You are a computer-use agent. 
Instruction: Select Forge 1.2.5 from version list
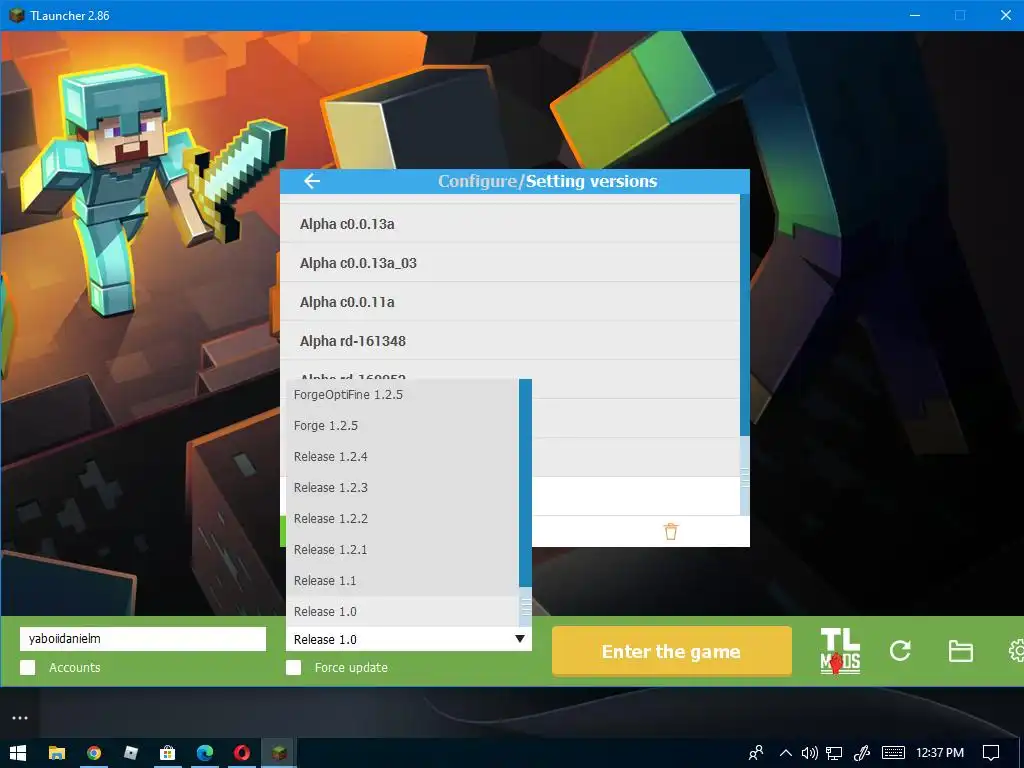tap(402, 426)
